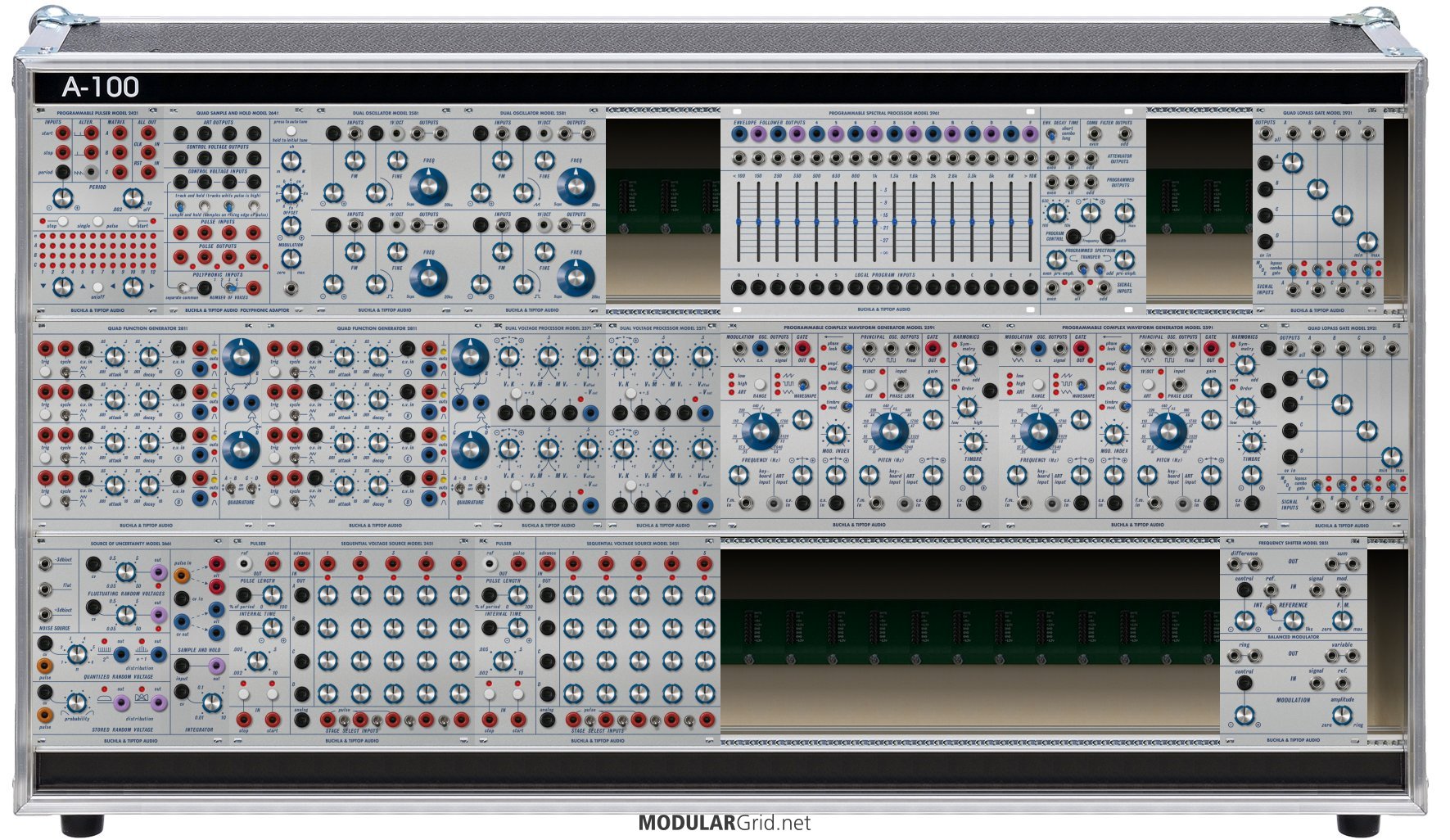Viewport: 1450px width, 840px height.
Task: Flip the first track-and-hold switch on Quad Sample and Hold
Action: (x=179, y=206)
